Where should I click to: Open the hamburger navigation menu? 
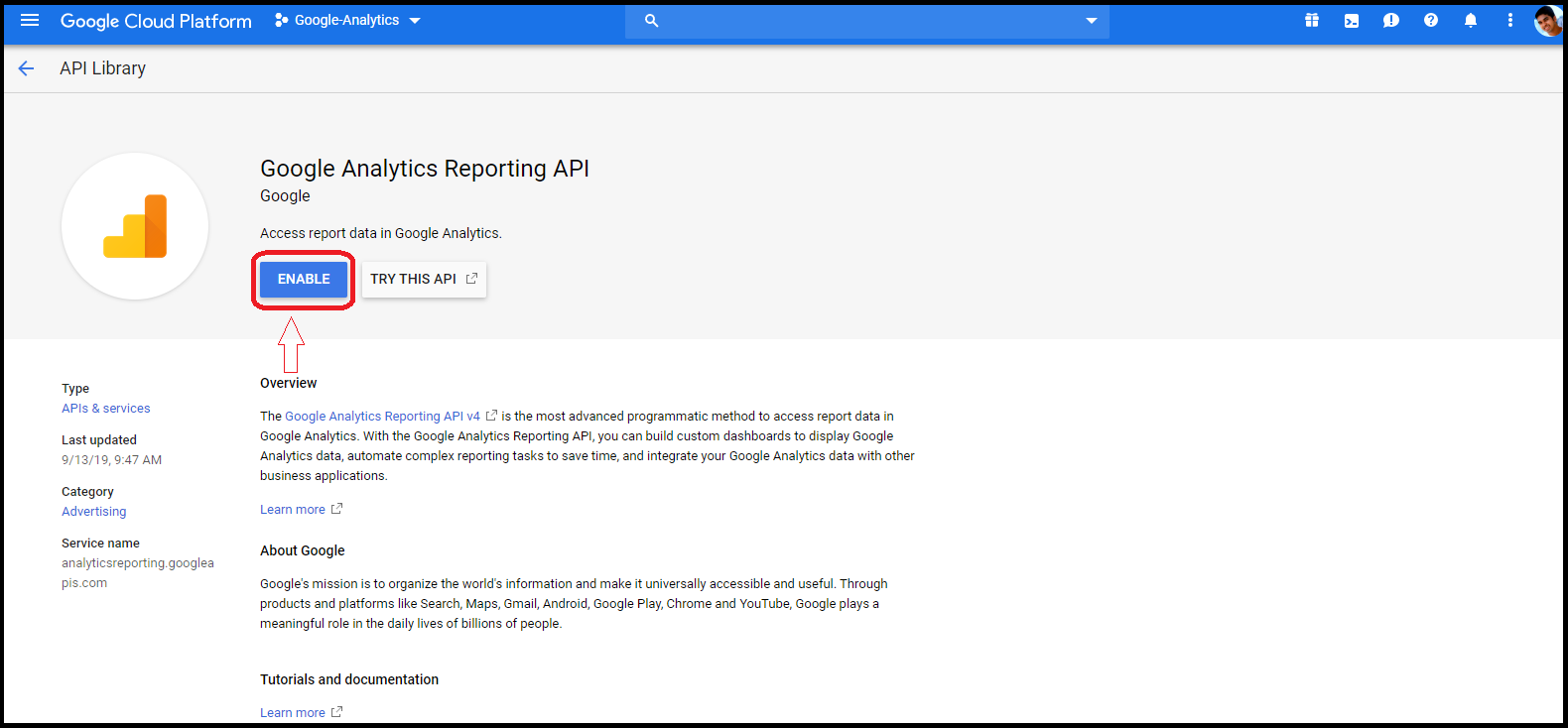pyautogui.click(x=30, y=20)
